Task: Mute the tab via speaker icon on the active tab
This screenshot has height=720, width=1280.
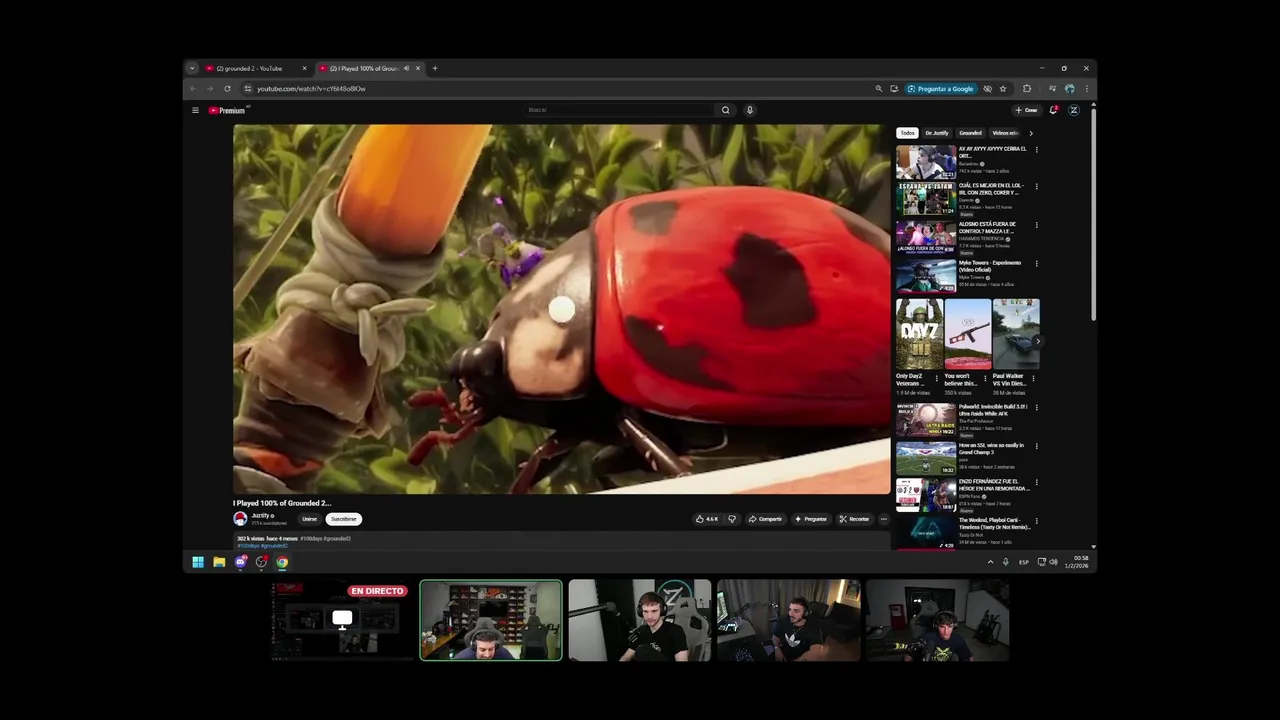Action: (x=406, y=68)
